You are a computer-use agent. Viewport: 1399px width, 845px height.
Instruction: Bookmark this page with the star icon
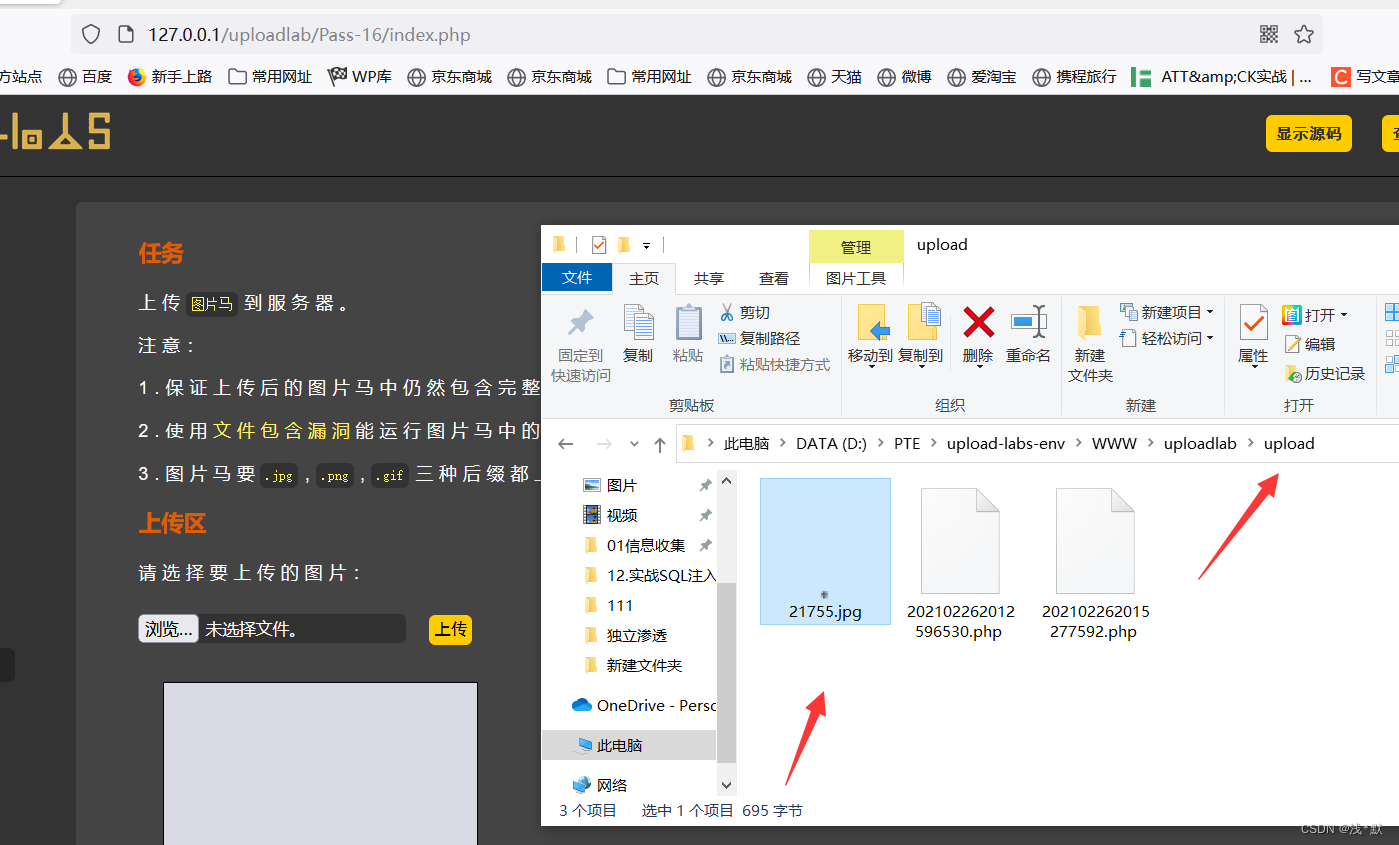(1304, 34)
